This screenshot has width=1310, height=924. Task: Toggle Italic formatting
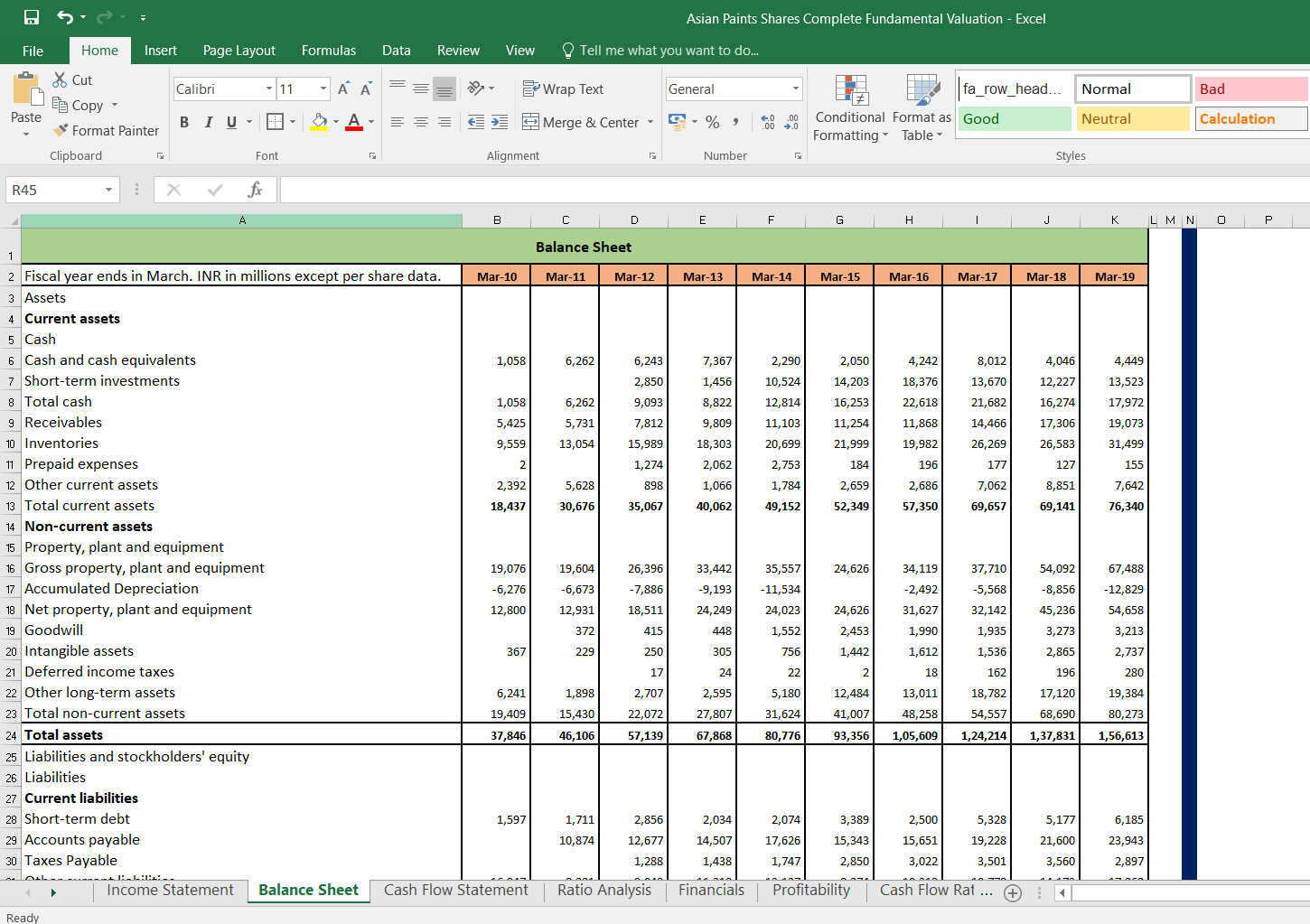(208, 122)
